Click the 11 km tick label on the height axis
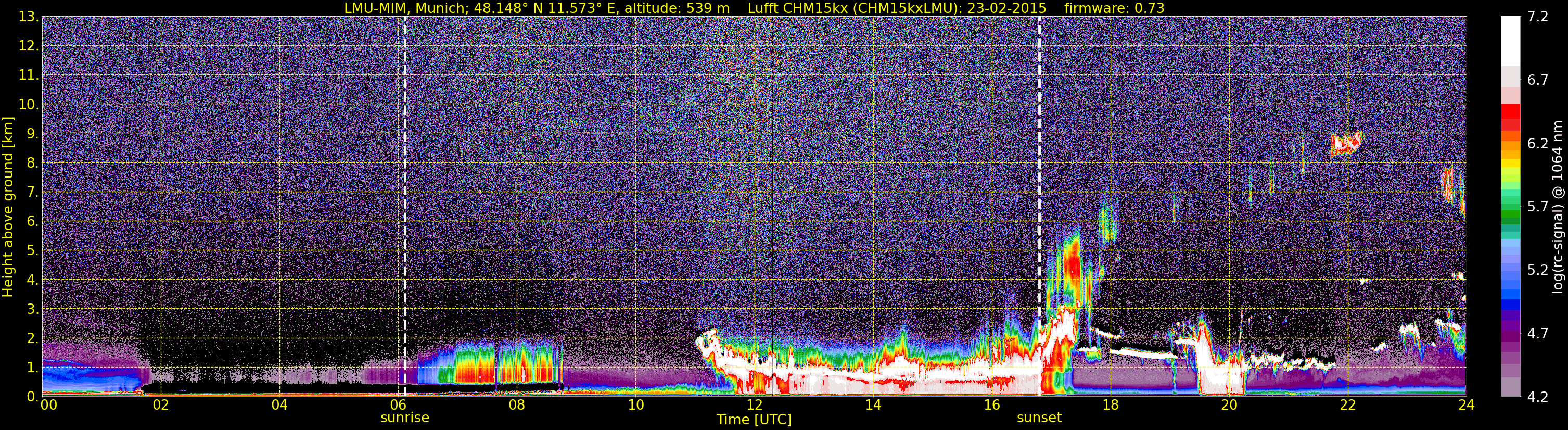This screenshot has height=430, width=1568. (28, 75)
